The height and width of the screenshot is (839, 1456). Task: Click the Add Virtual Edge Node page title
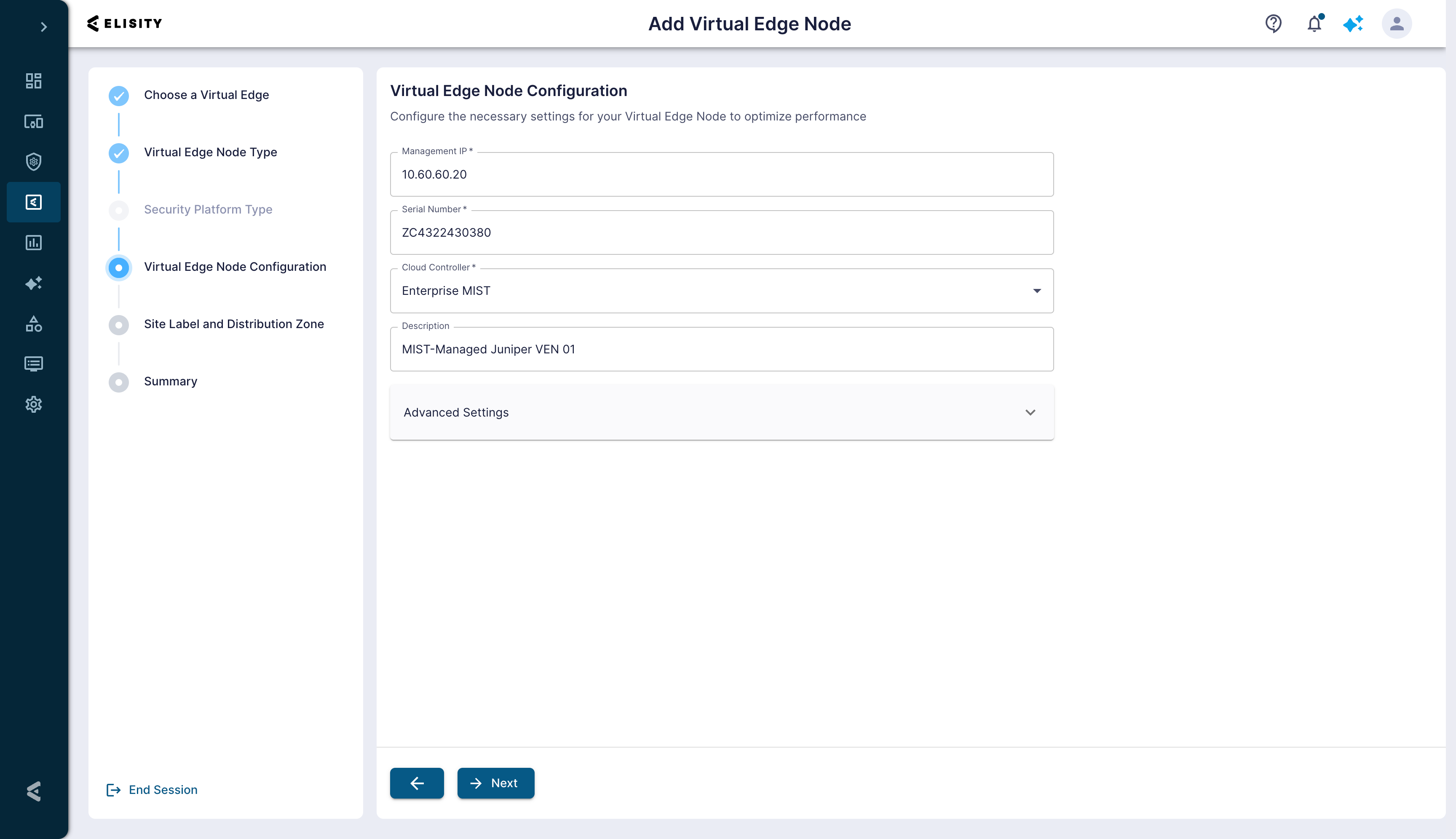(749, 24)
